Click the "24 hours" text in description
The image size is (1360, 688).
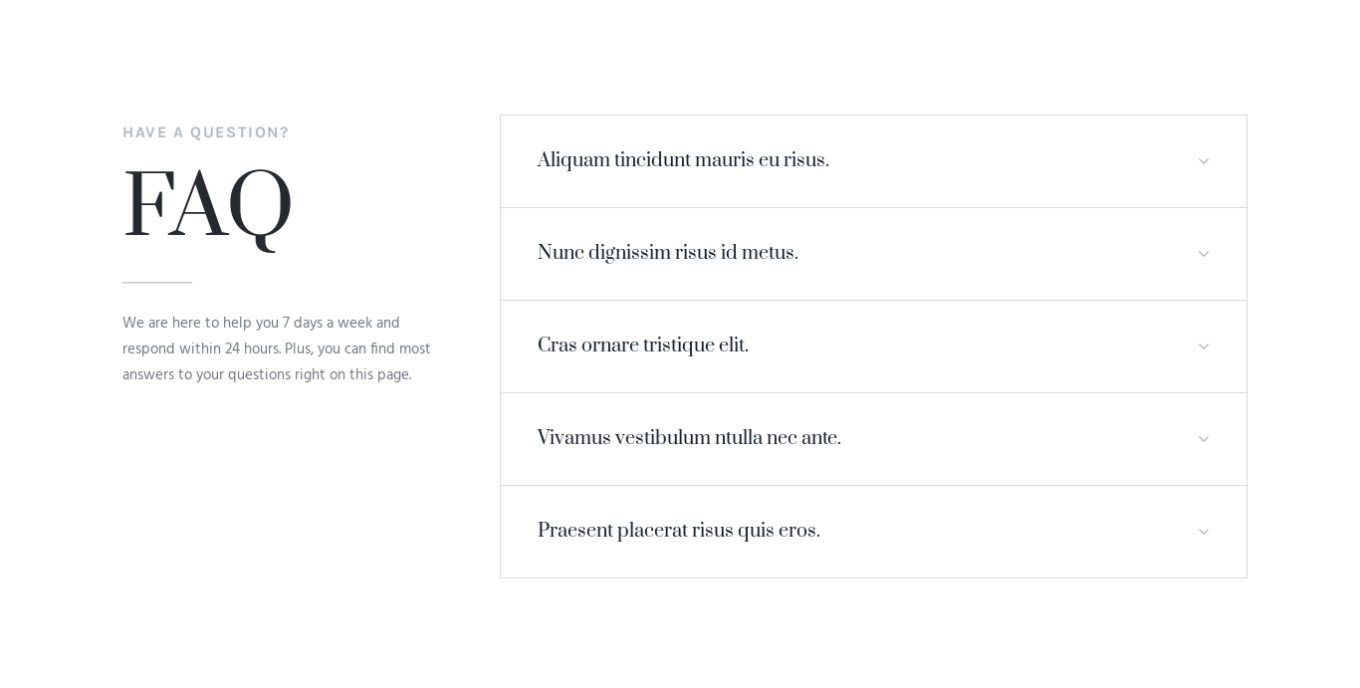point(252,349)
